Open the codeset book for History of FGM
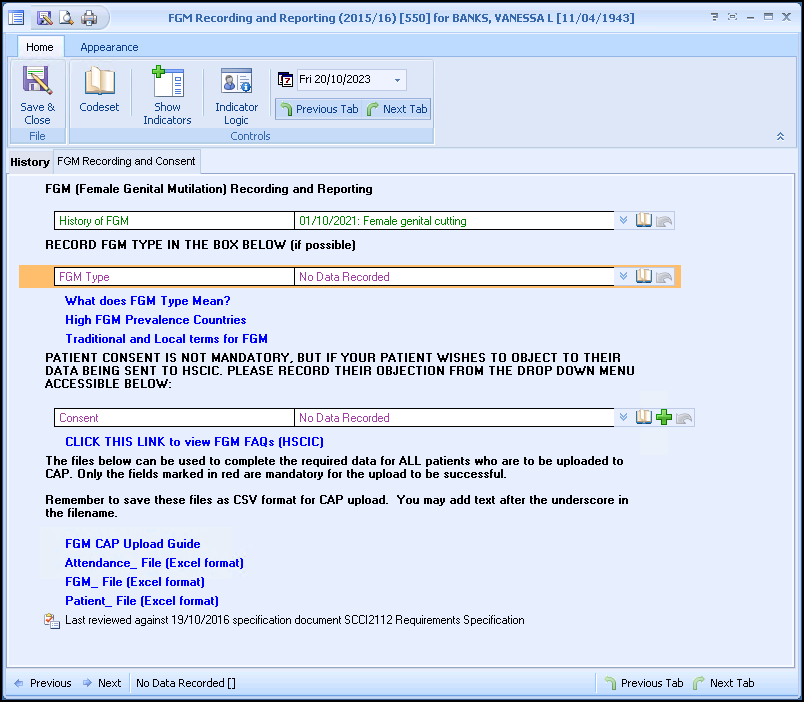 pos(644,220)
